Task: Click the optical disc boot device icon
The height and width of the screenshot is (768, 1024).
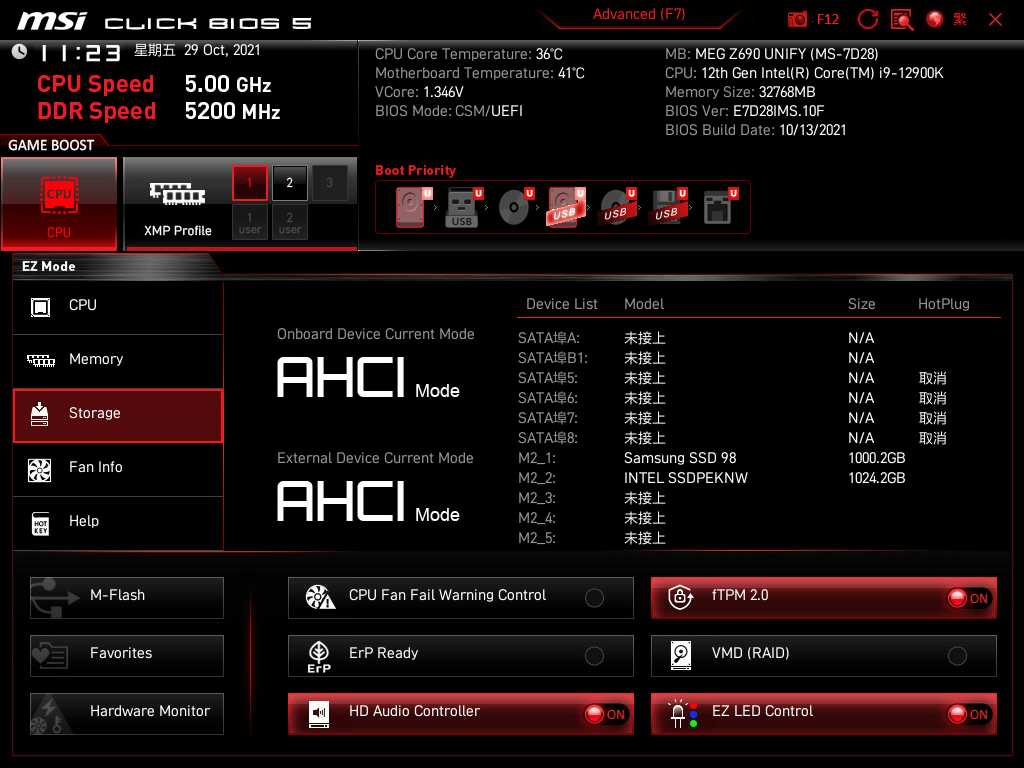Action: coord(515,207)
